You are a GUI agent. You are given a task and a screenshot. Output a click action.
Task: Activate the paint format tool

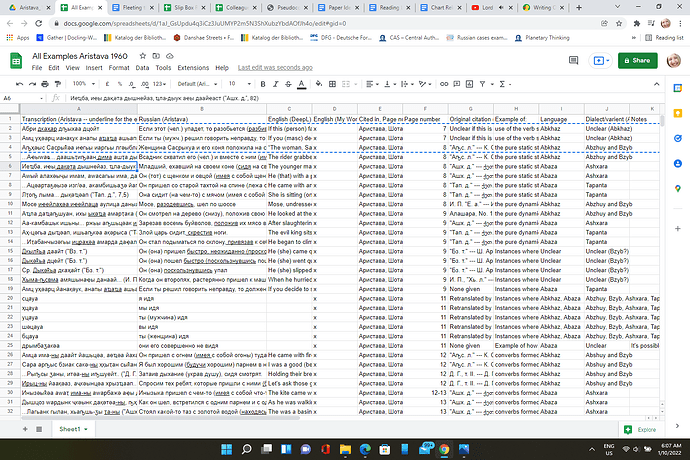(58, 84)
